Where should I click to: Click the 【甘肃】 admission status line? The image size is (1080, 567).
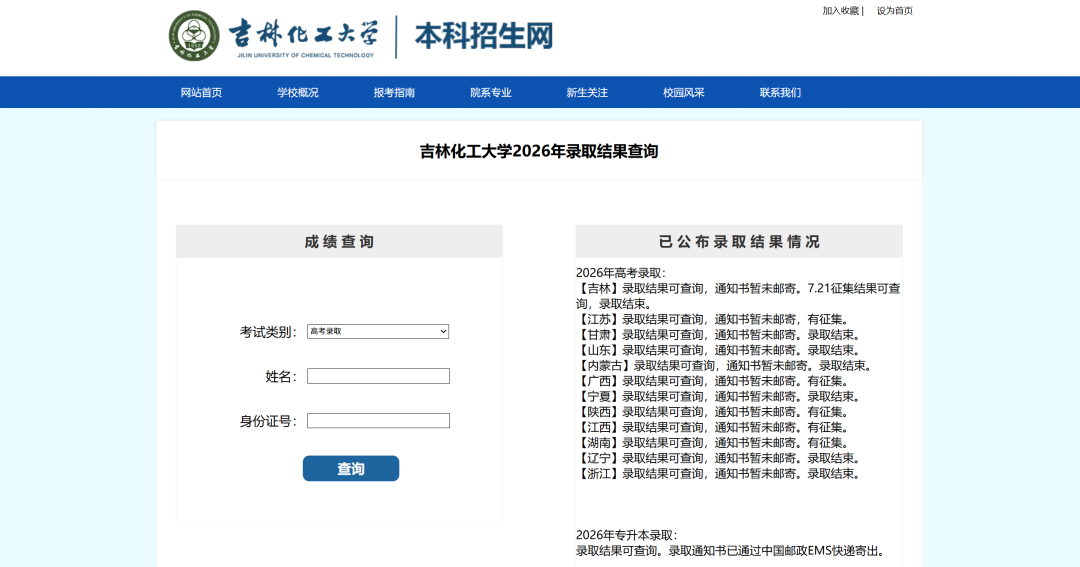click(718, 335)
